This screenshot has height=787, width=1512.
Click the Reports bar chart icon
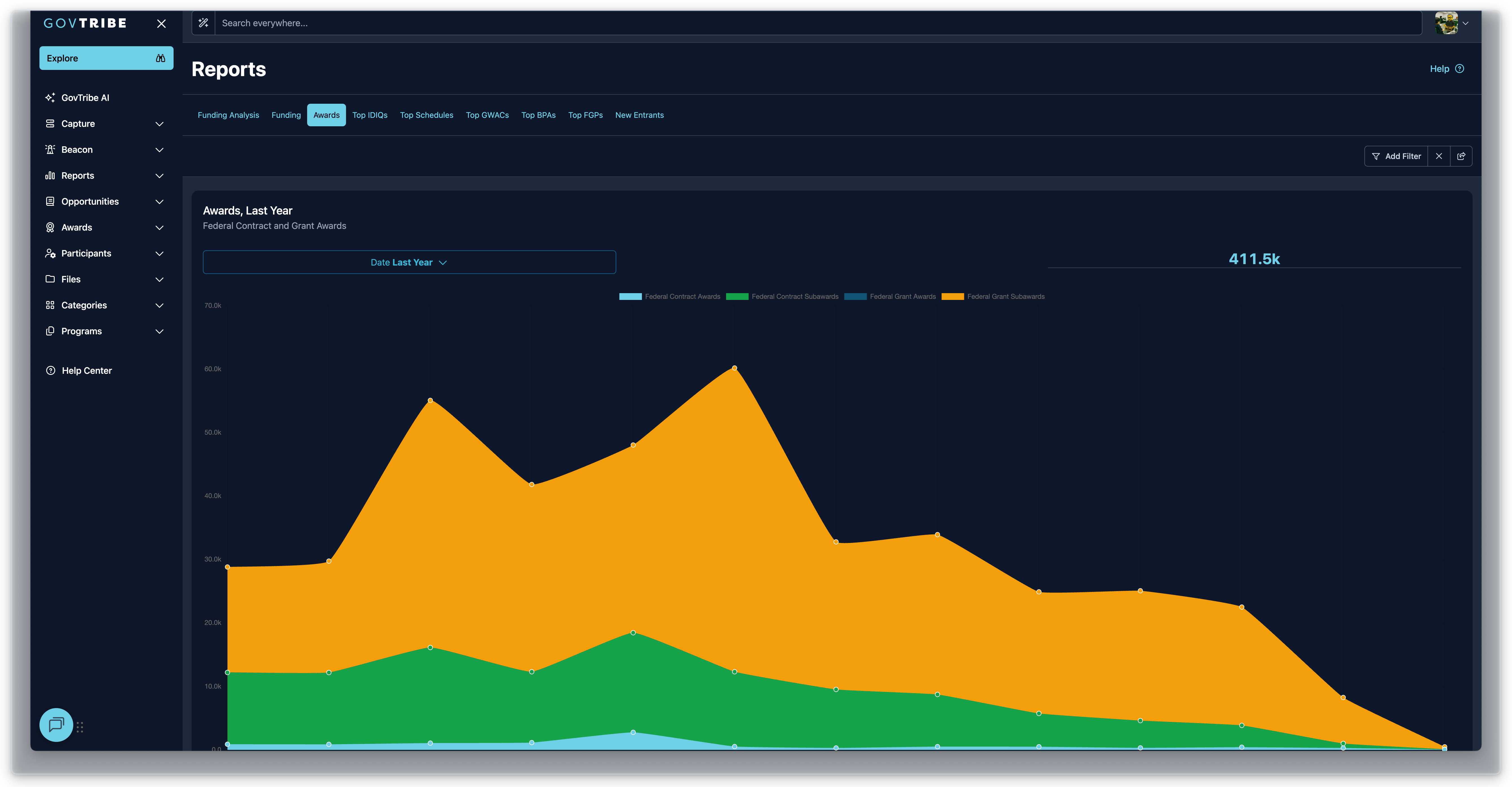coord(50,175)
